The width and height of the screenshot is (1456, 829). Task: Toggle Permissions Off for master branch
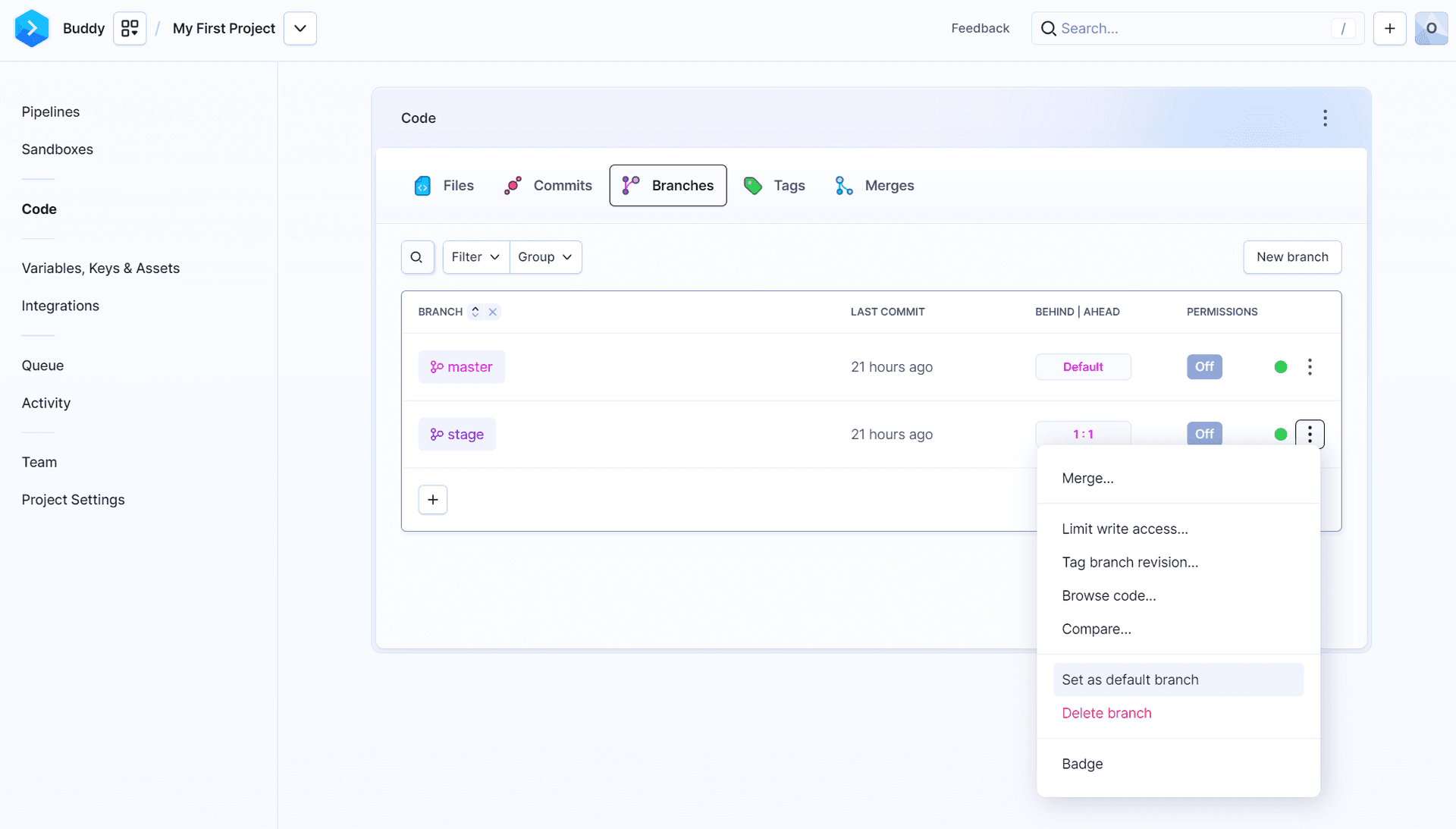tap(1204, 366)
